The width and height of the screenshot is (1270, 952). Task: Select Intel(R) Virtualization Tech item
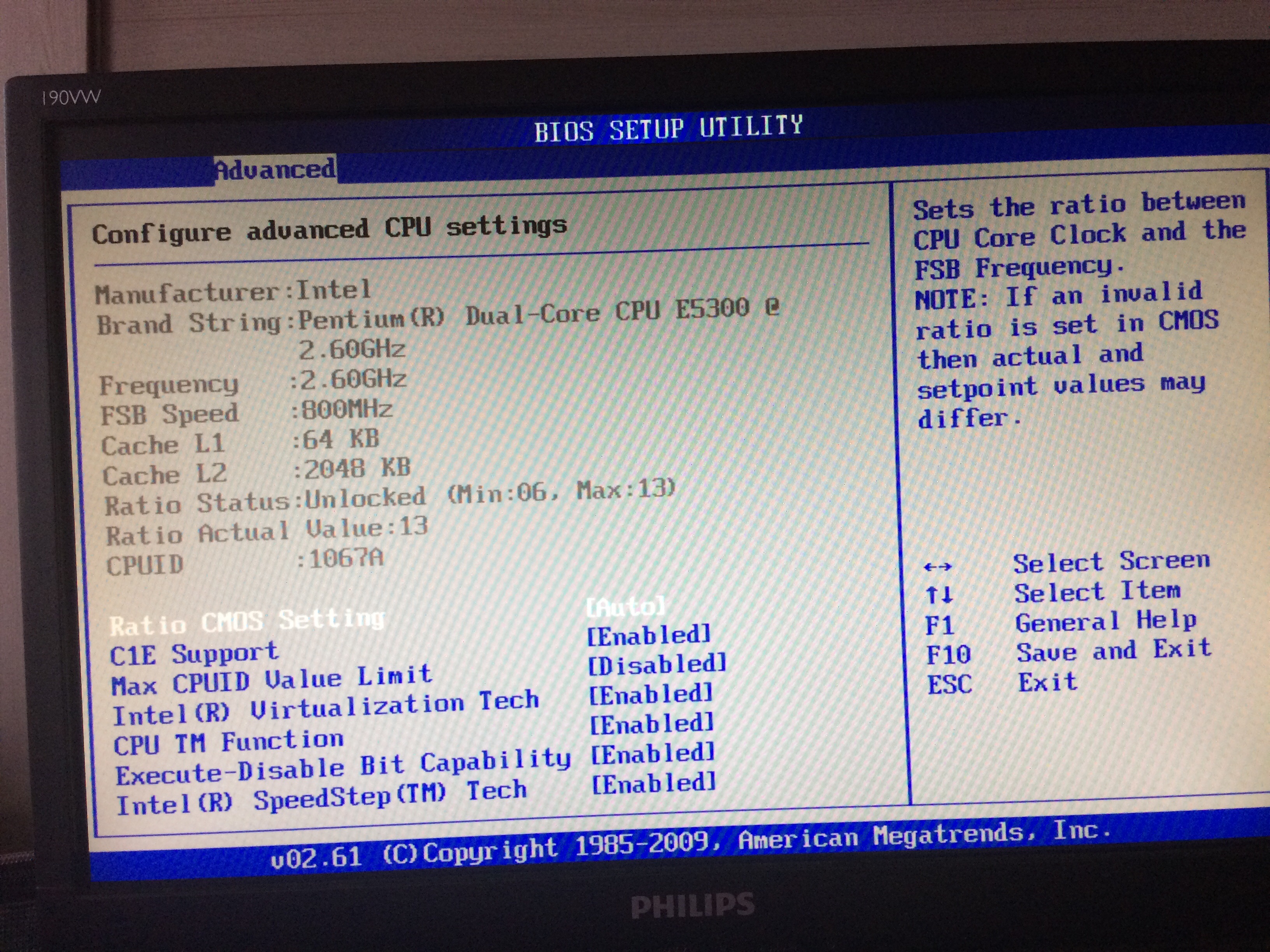[x=326, y=709]
